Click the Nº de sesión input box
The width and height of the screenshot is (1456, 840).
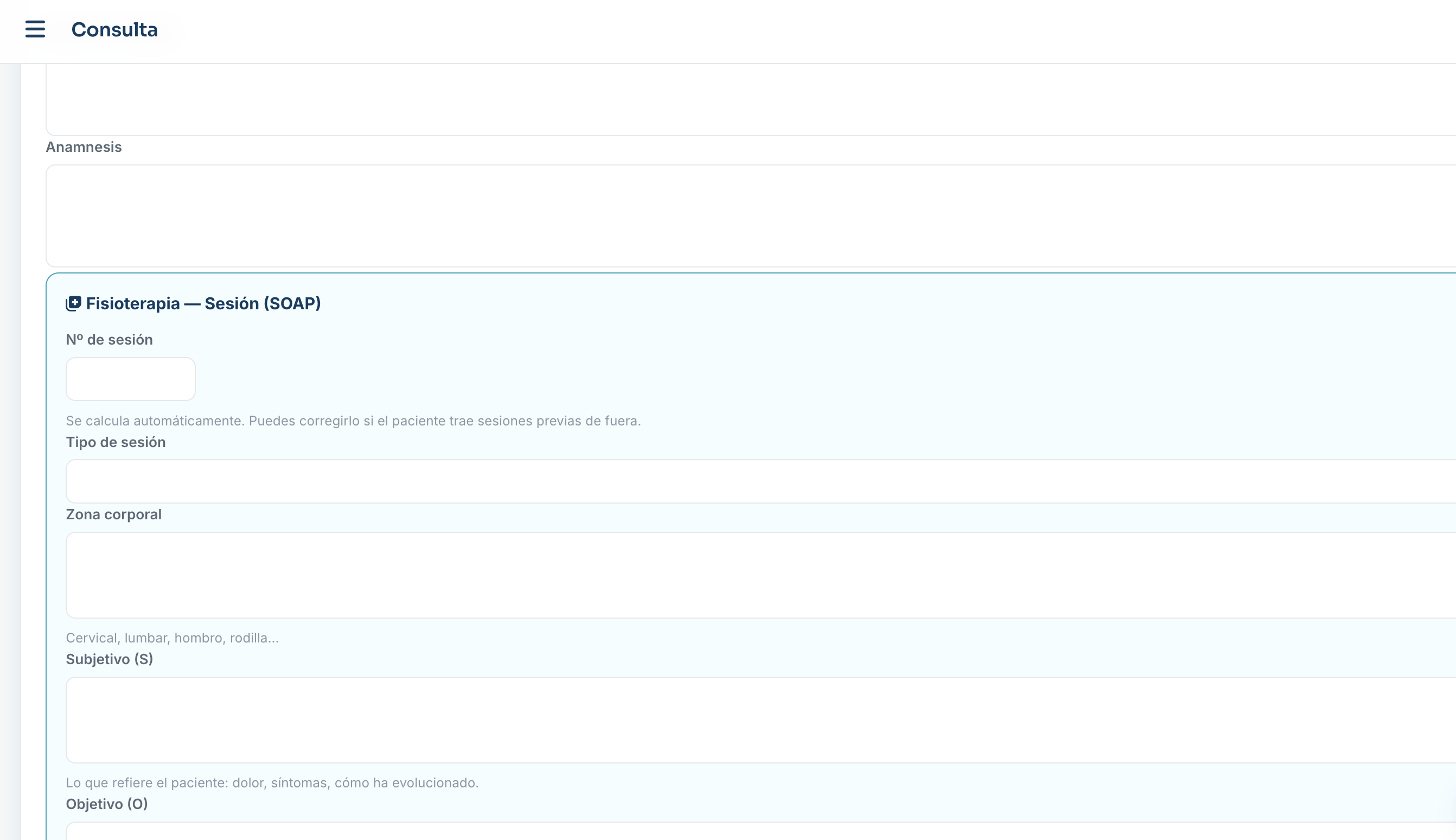point(131,379)
